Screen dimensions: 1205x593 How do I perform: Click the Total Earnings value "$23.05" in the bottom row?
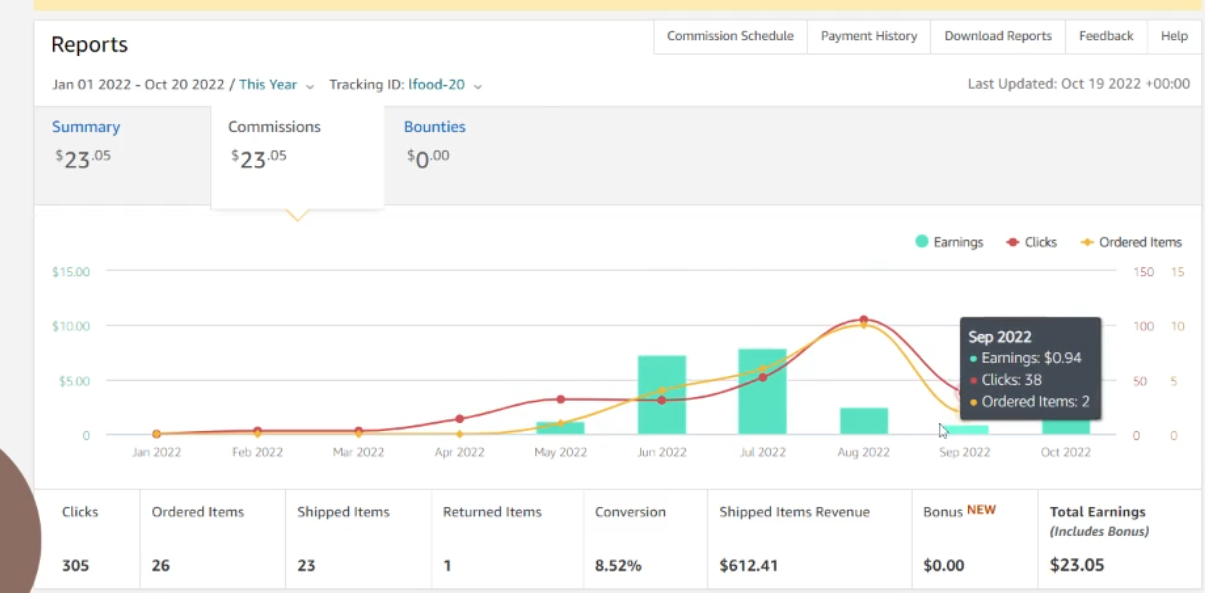(x=1077, y=565)
